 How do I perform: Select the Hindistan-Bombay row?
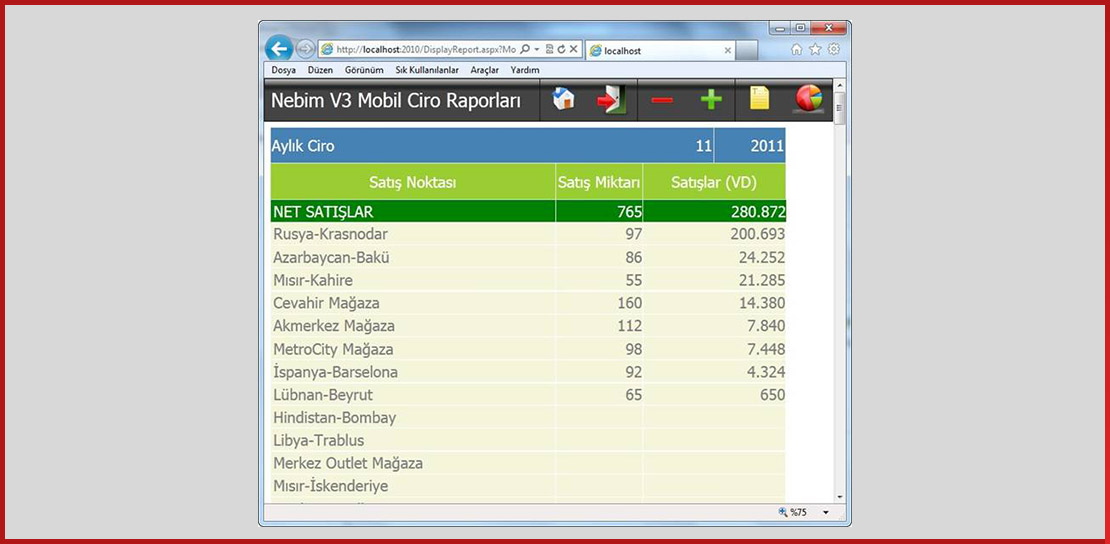[x=528, y=417]
